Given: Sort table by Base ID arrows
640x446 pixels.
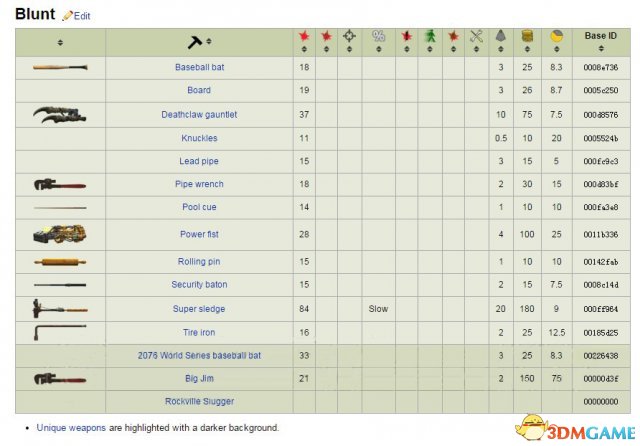Looking at the screenshot, I should pos(601,49).
